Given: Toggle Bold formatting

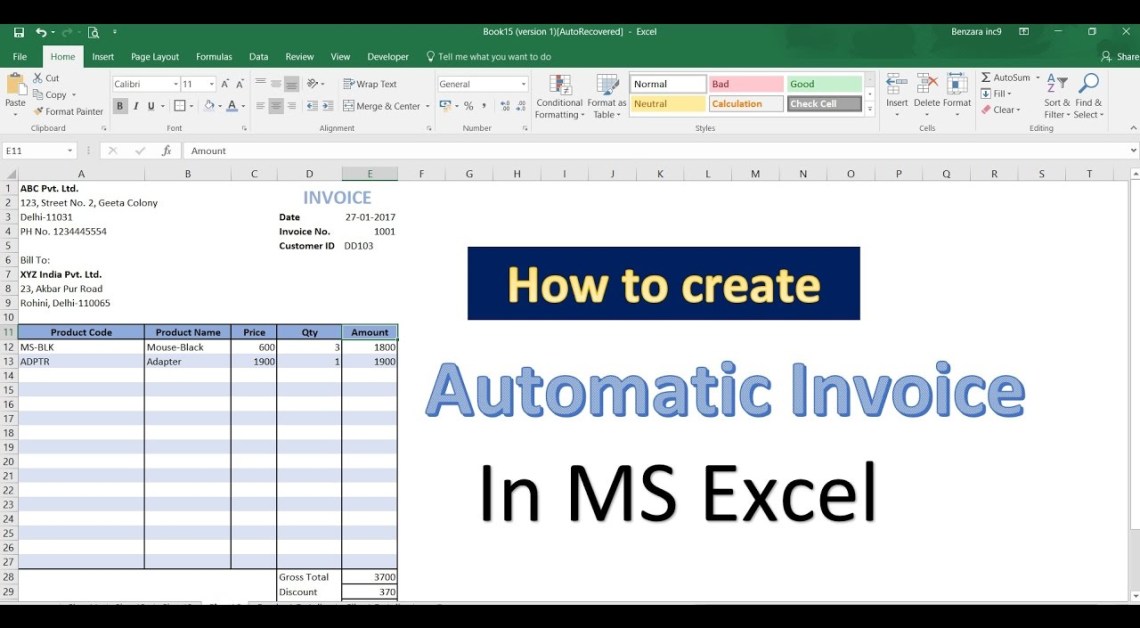Looking at the screenshot, I should (120, 106).
